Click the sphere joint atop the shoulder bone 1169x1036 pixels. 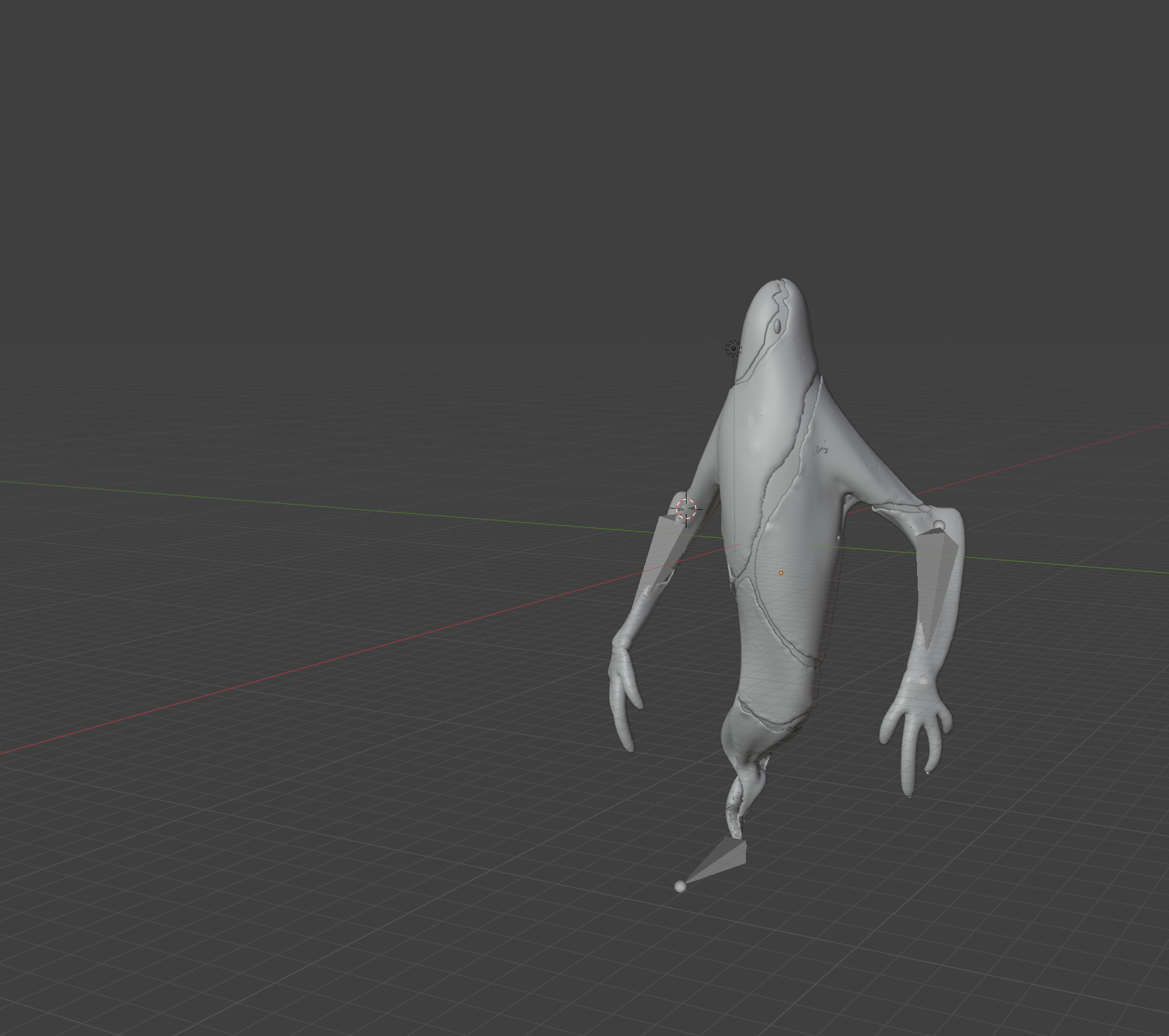pos(939,525)
